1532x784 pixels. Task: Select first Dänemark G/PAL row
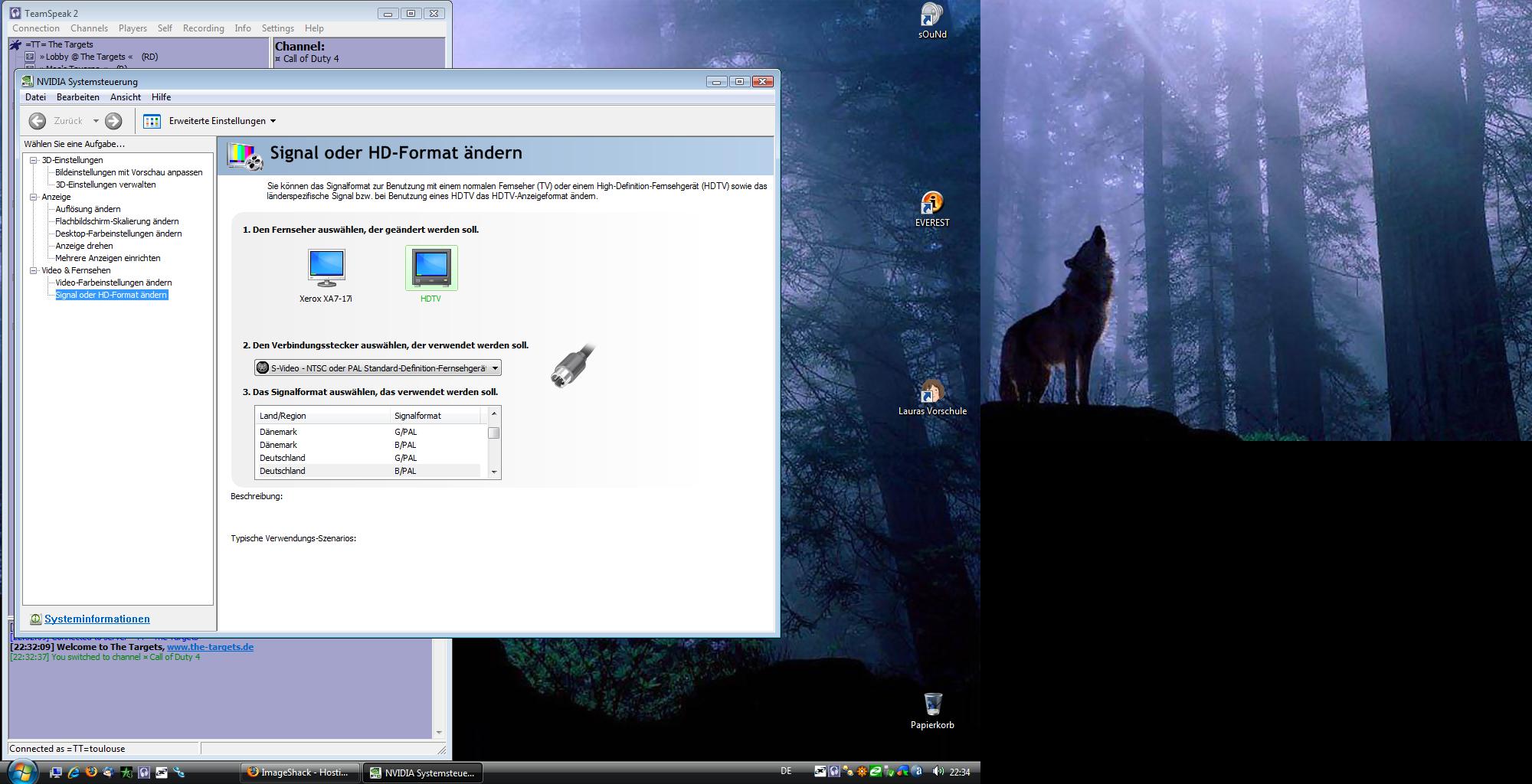368,432
